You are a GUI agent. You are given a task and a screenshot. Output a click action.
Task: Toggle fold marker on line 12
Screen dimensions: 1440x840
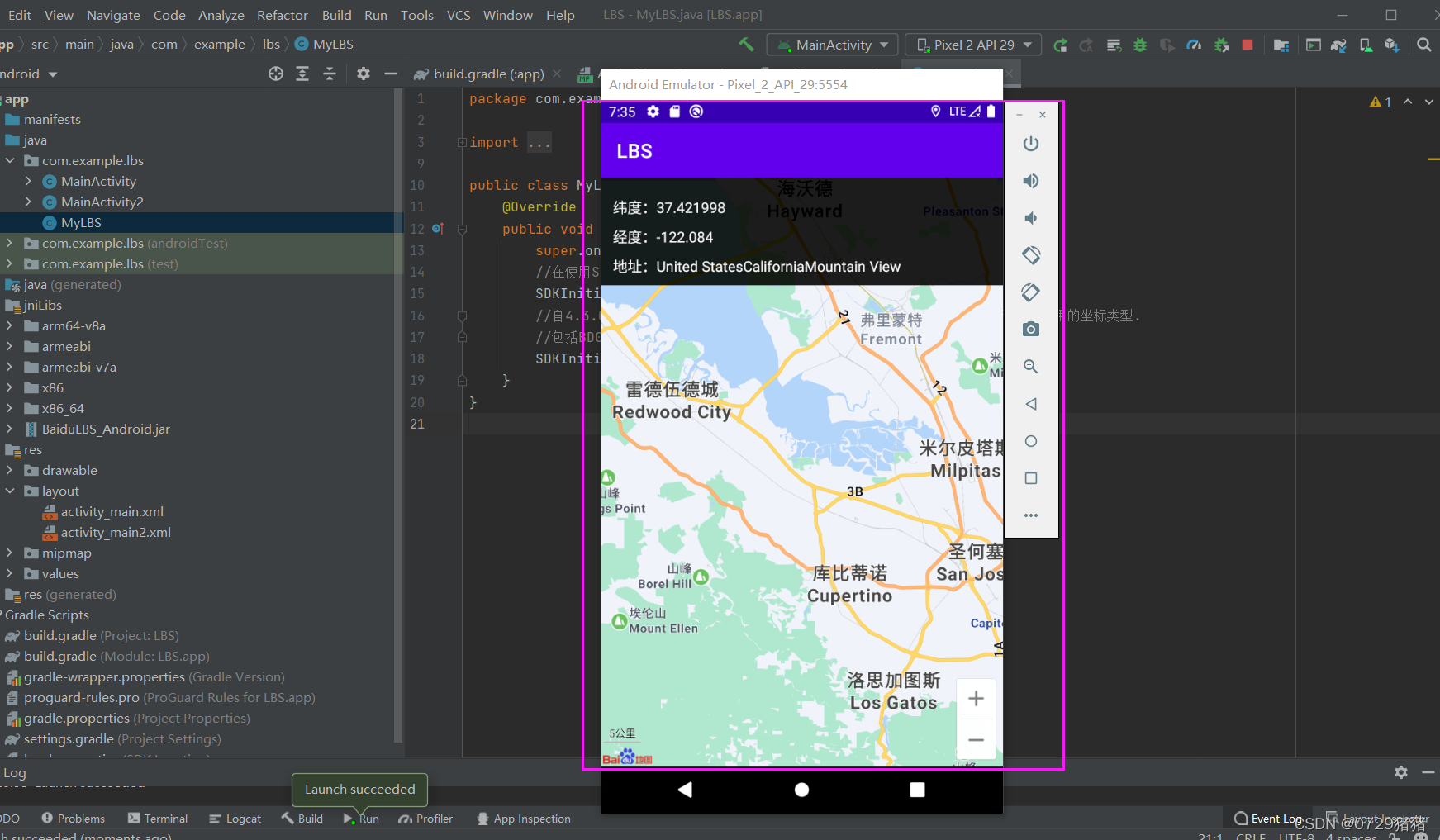coord(462,229)
